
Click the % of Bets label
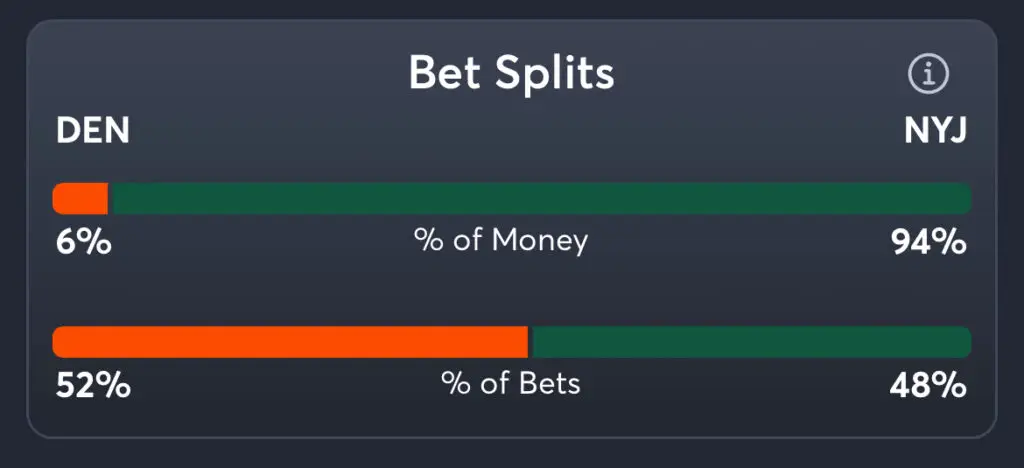click(511, 384)
